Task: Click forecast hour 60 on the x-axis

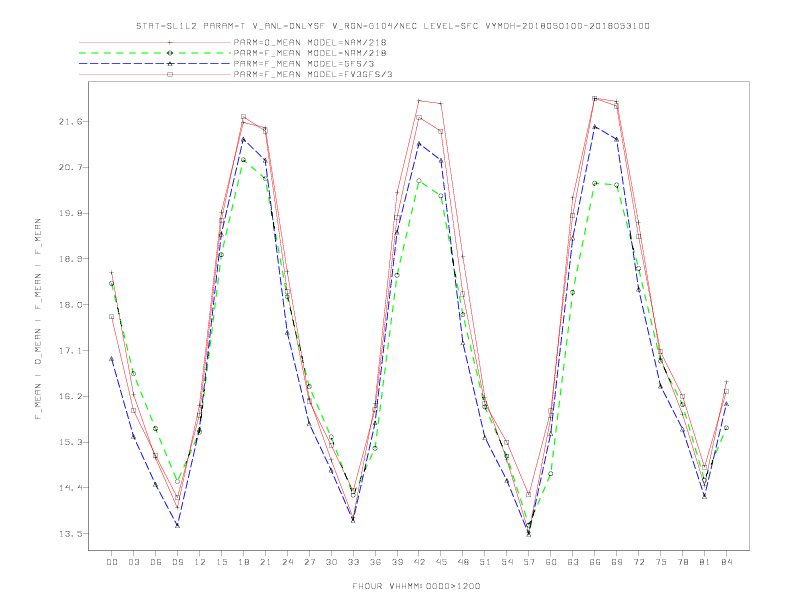Action: pos(551,562)
